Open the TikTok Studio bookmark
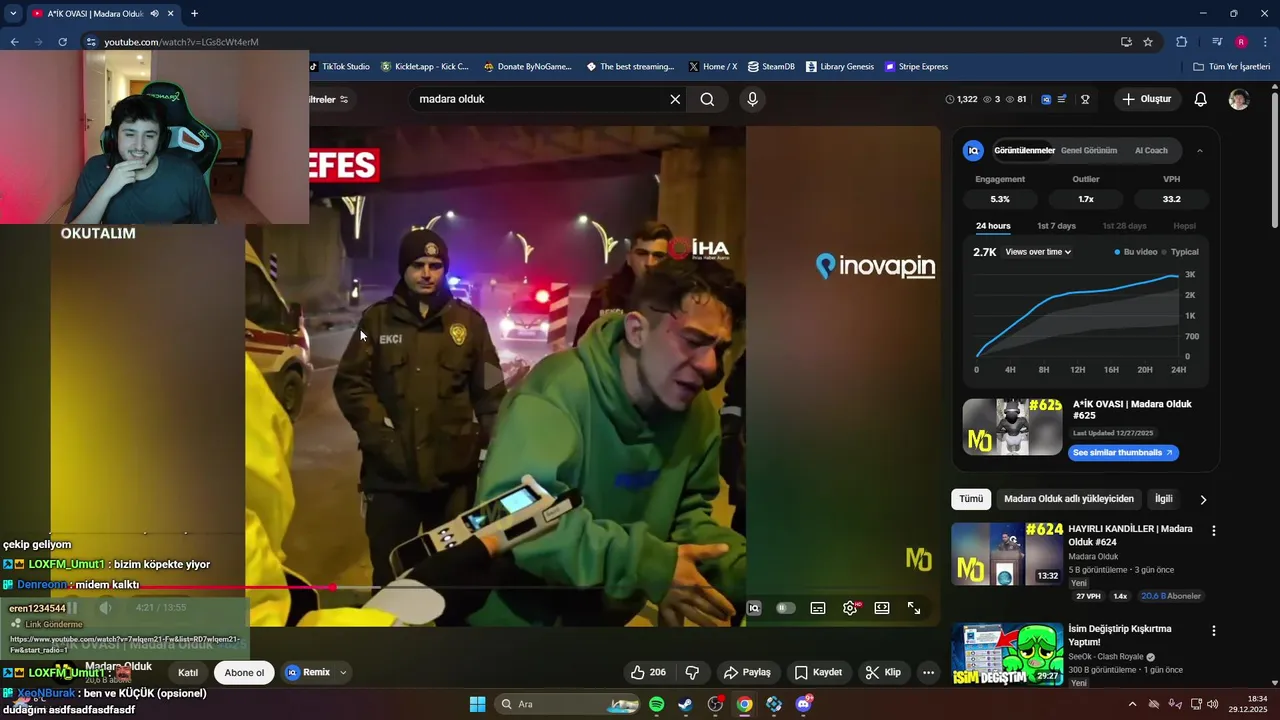1280x720 pixels. [x=340, y=67]
